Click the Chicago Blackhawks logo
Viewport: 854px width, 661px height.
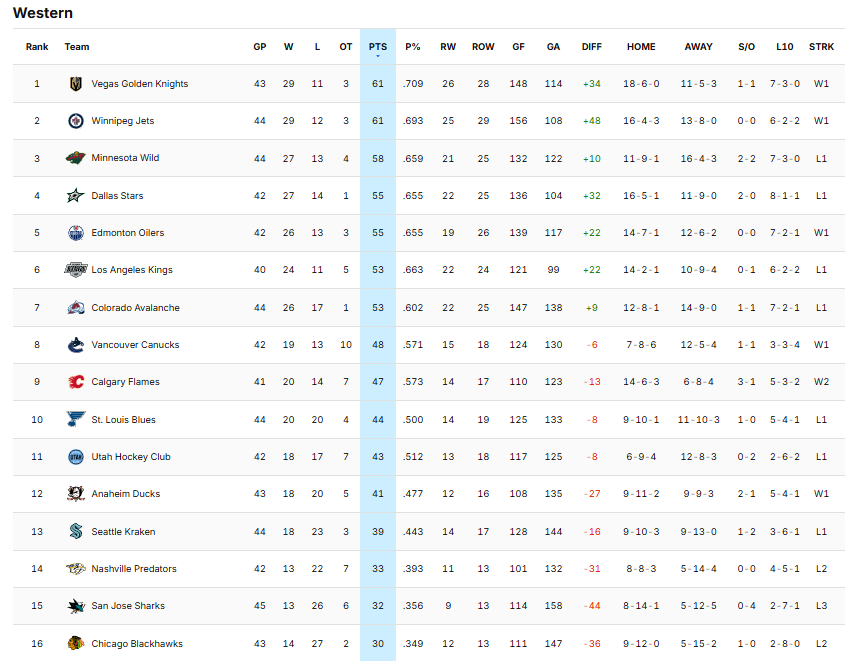click(x=76, y=644)
